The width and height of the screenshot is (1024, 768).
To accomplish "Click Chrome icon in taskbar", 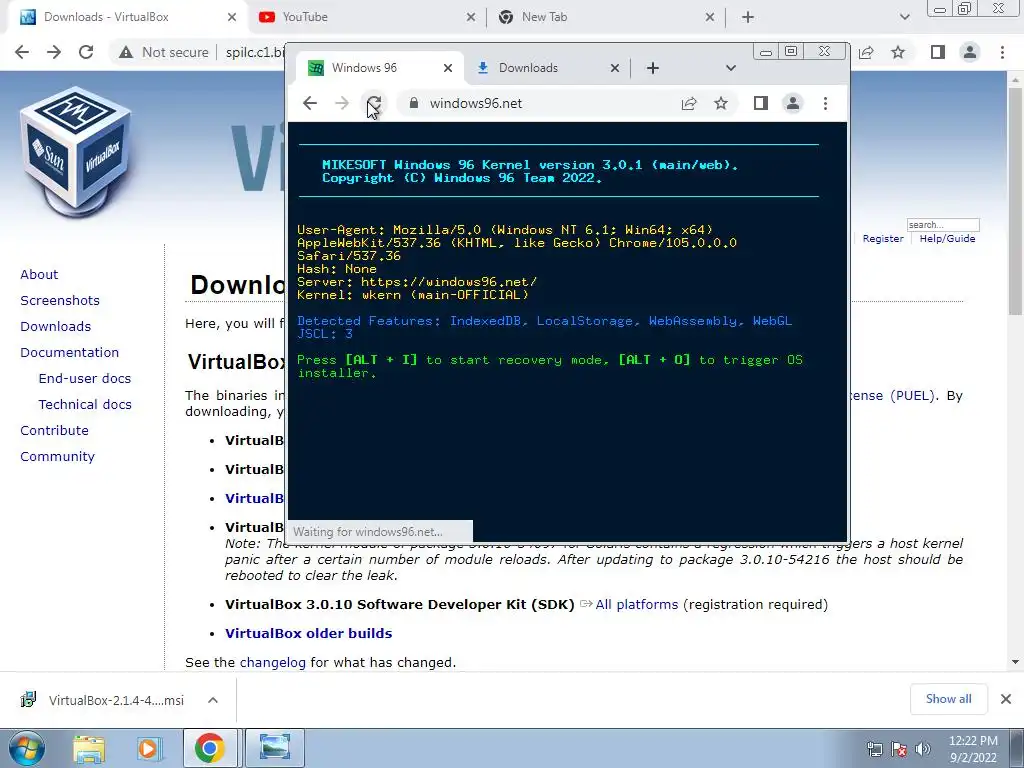I will (209, 748).
